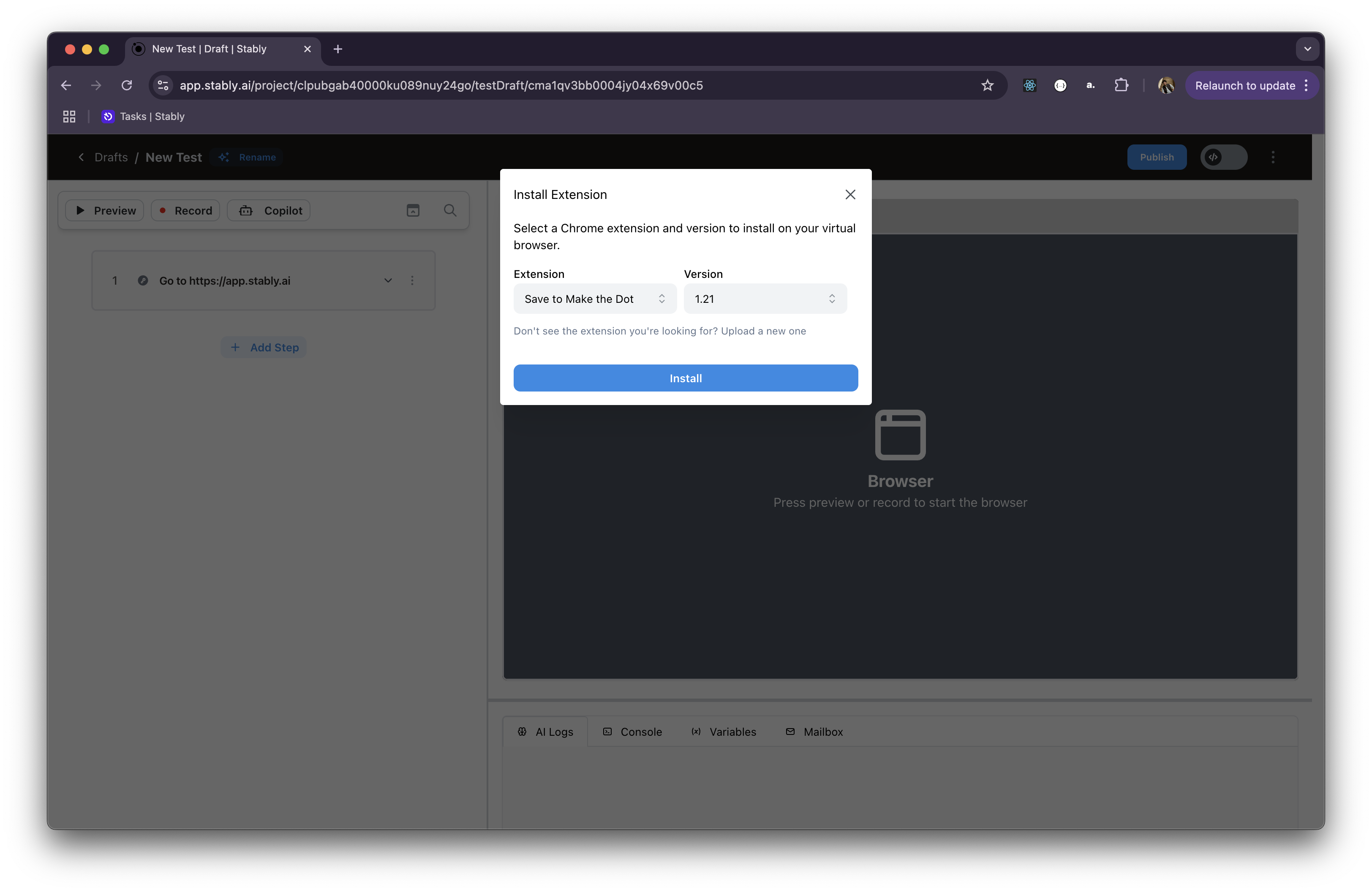The image size is (1372, 892).
Task: Open the Copilot panel
Action: click(269, 210)
